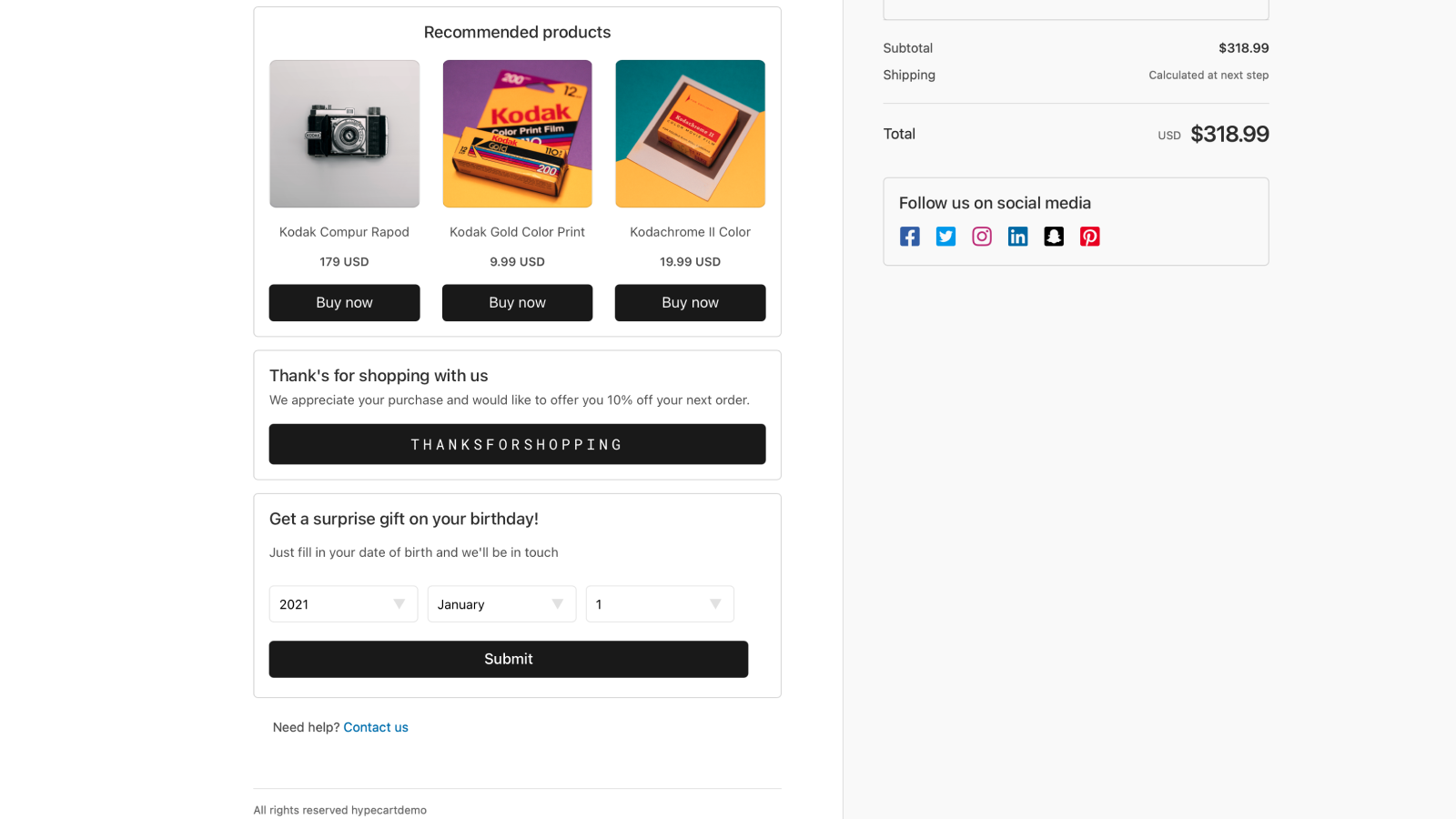Open Facebook page via social icon
This screenshot has width=1456, height=819.
tap(909, 236)
